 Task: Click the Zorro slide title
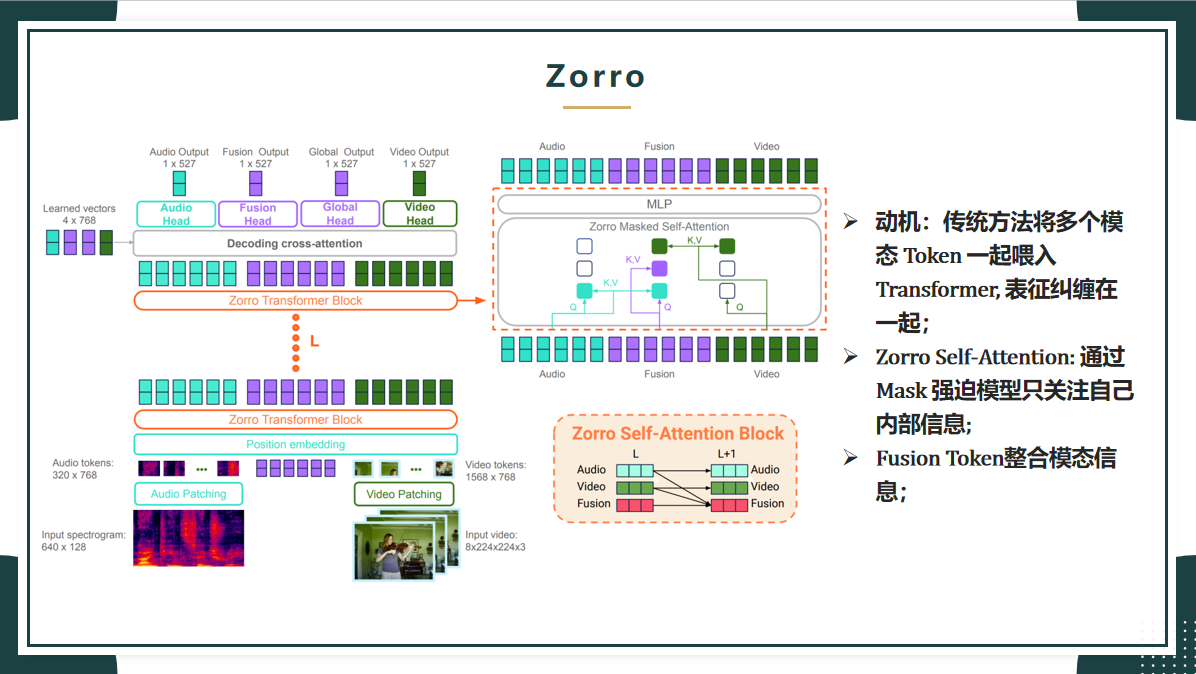click(596, 76)
